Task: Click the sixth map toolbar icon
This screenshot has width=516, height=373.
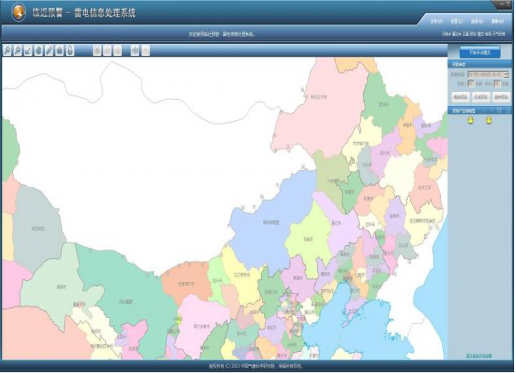Action: (60, 50)
